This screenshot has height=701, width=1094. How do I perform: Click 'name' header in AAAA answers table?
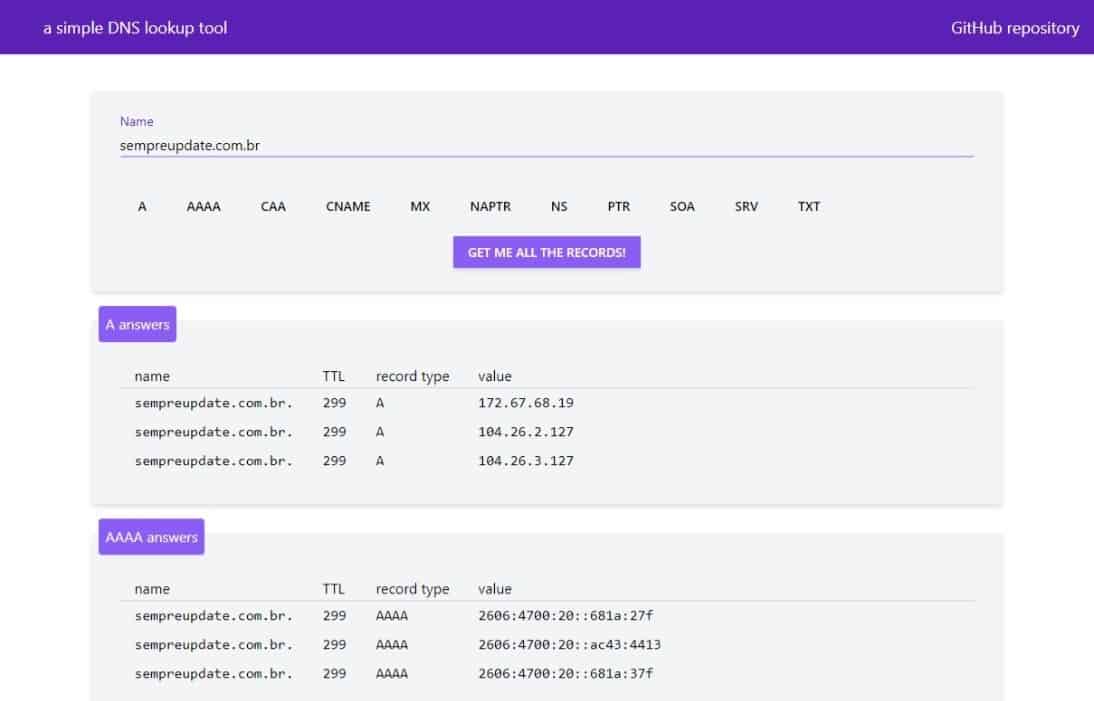(152, 589)
